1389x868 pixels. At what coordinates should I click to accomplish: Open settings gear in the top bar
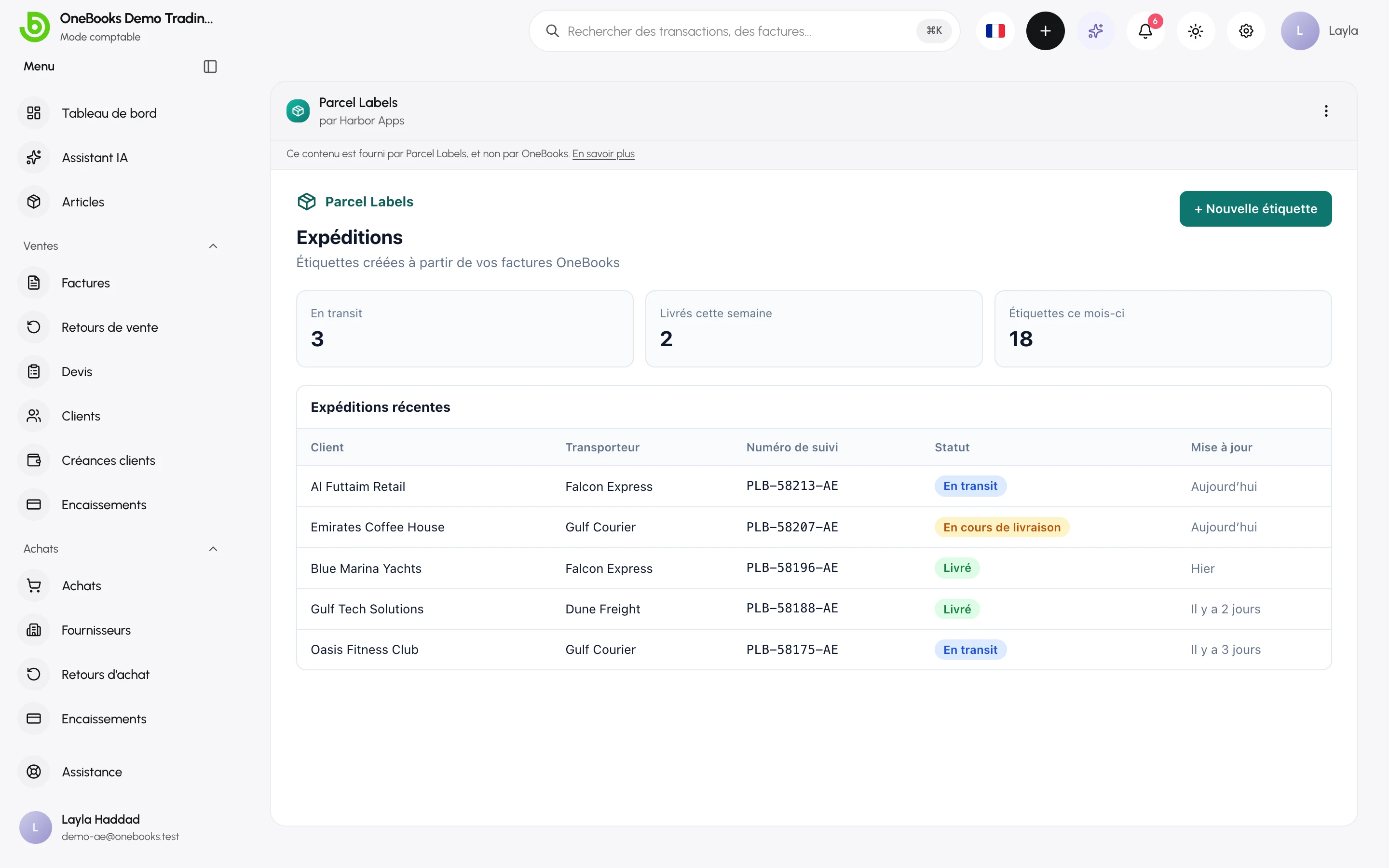point(1245,31)
